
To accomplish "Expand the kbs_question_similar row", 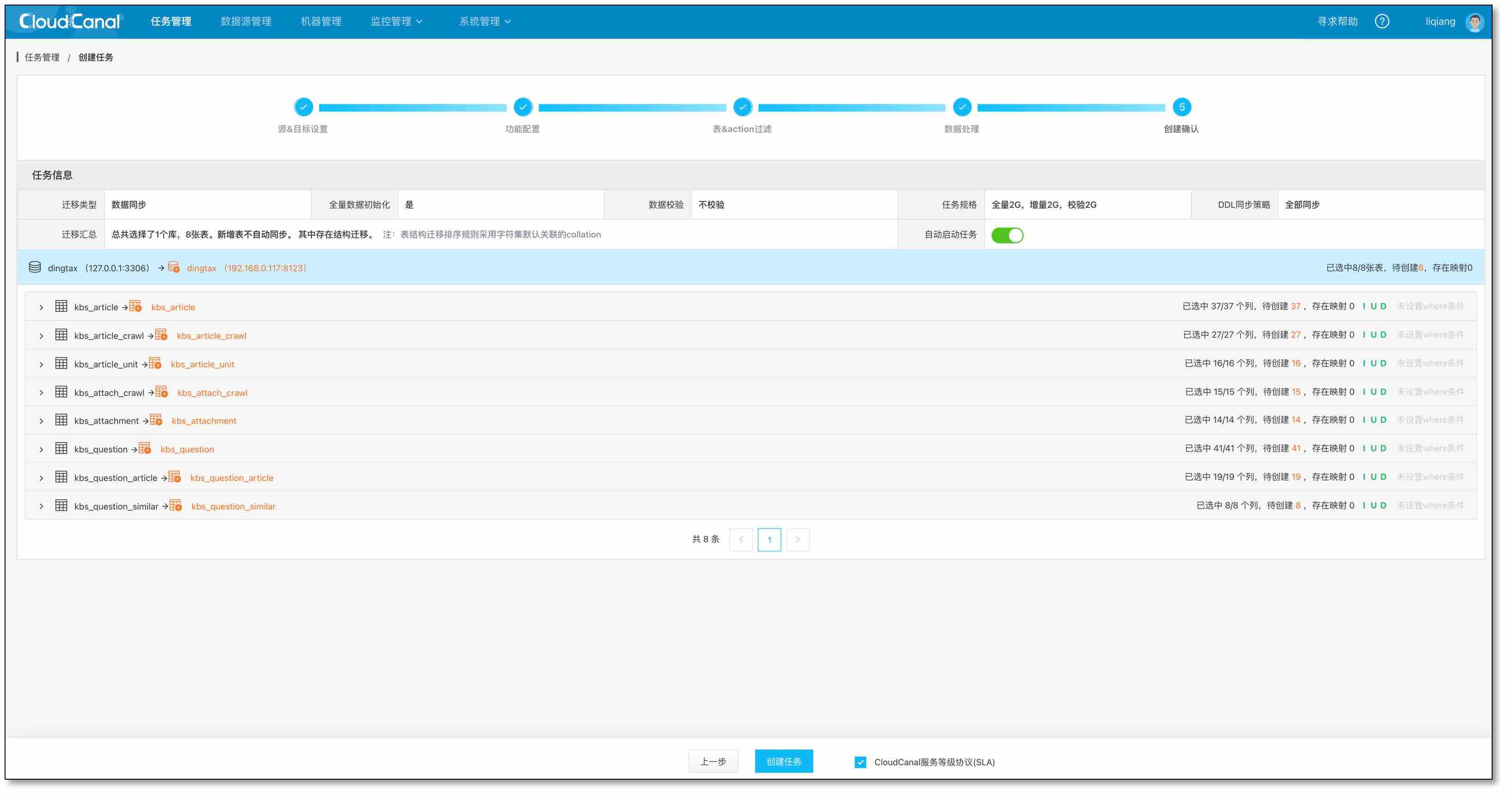I will tap(41, 507).
